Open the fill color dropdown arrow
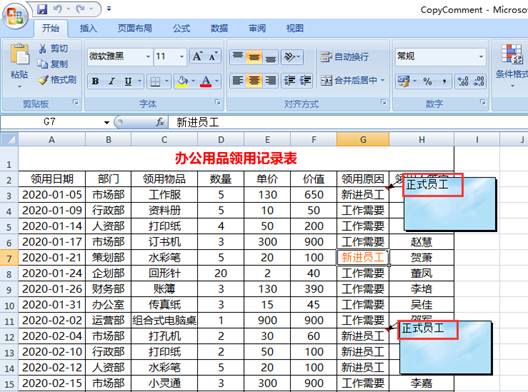 [x=193, y=81]
